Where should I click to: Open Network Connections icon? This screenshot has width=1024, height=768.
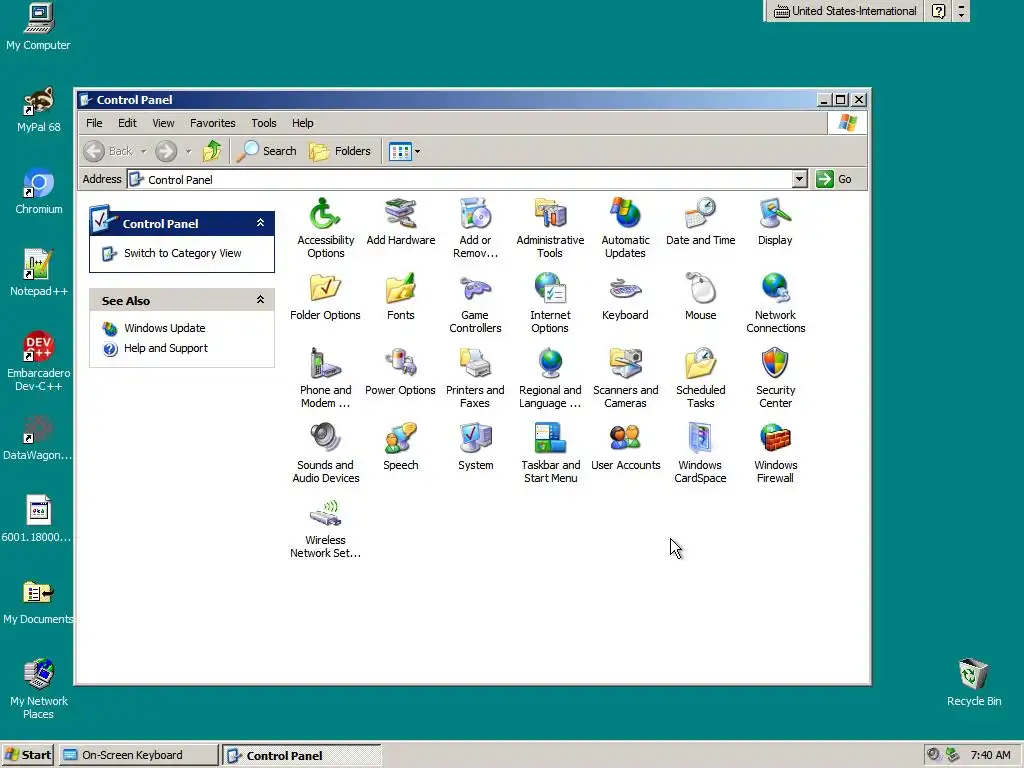point(775,302)
